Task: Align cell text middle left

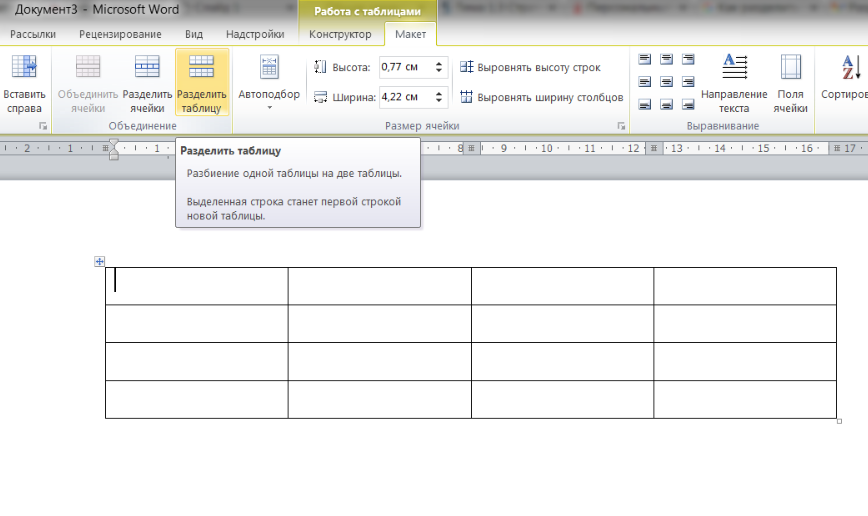Action: (x=645, y=82)
